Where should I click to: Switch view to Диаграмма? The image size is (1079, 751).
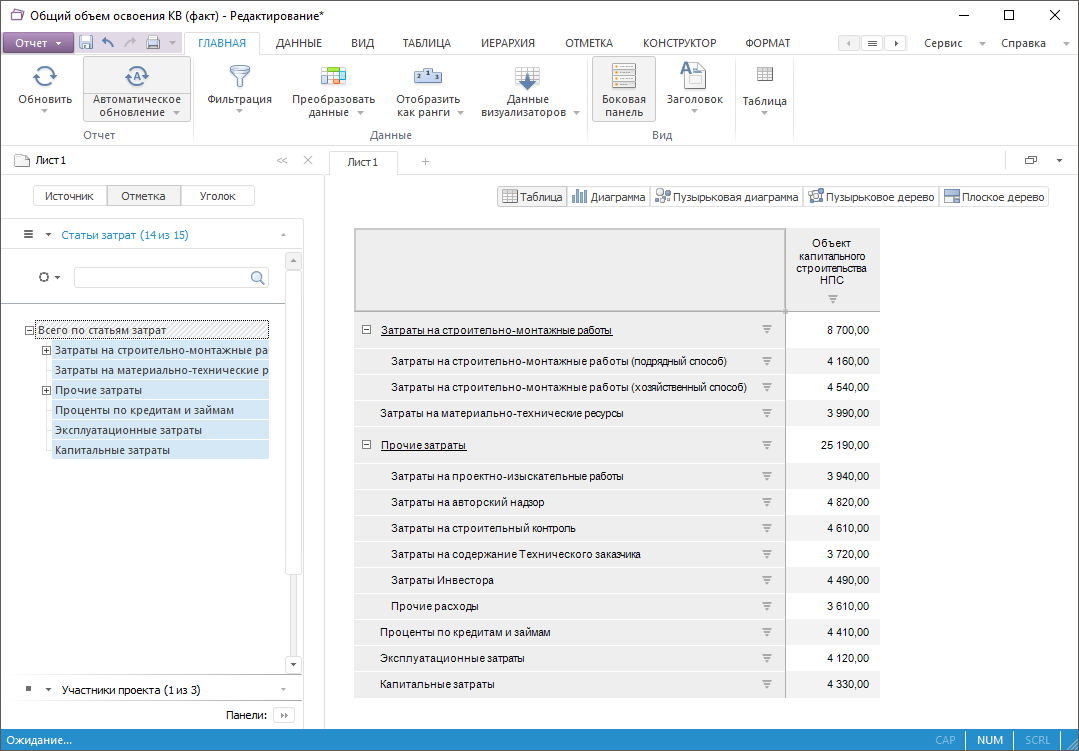[x=608, y=197]
